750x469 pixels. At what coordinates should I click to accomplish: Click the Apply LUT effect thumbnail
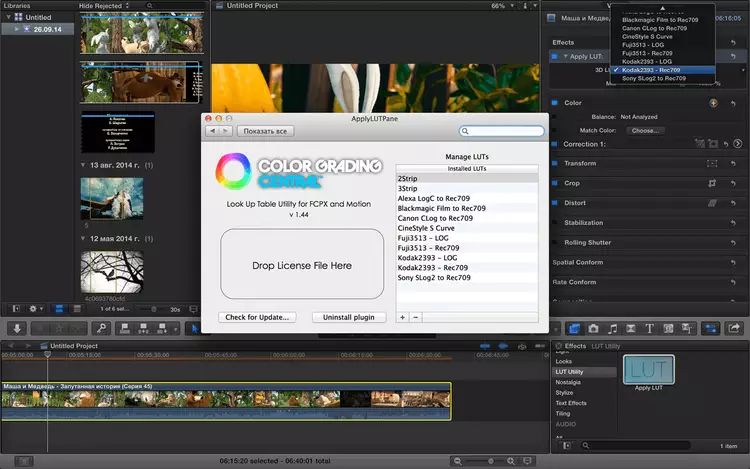pos(649,370)
